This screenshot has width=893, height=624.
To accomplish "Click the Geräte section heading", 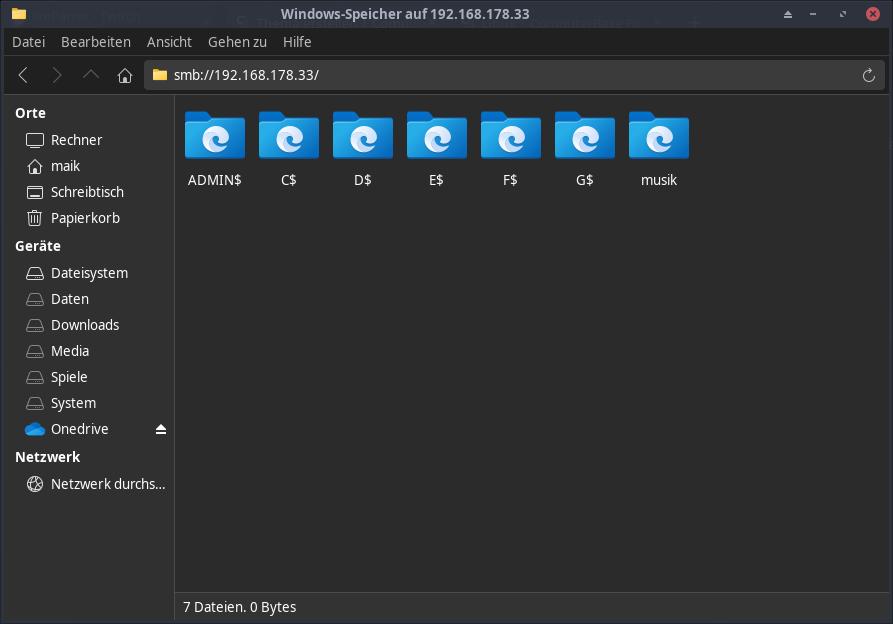I will [38, 246].
